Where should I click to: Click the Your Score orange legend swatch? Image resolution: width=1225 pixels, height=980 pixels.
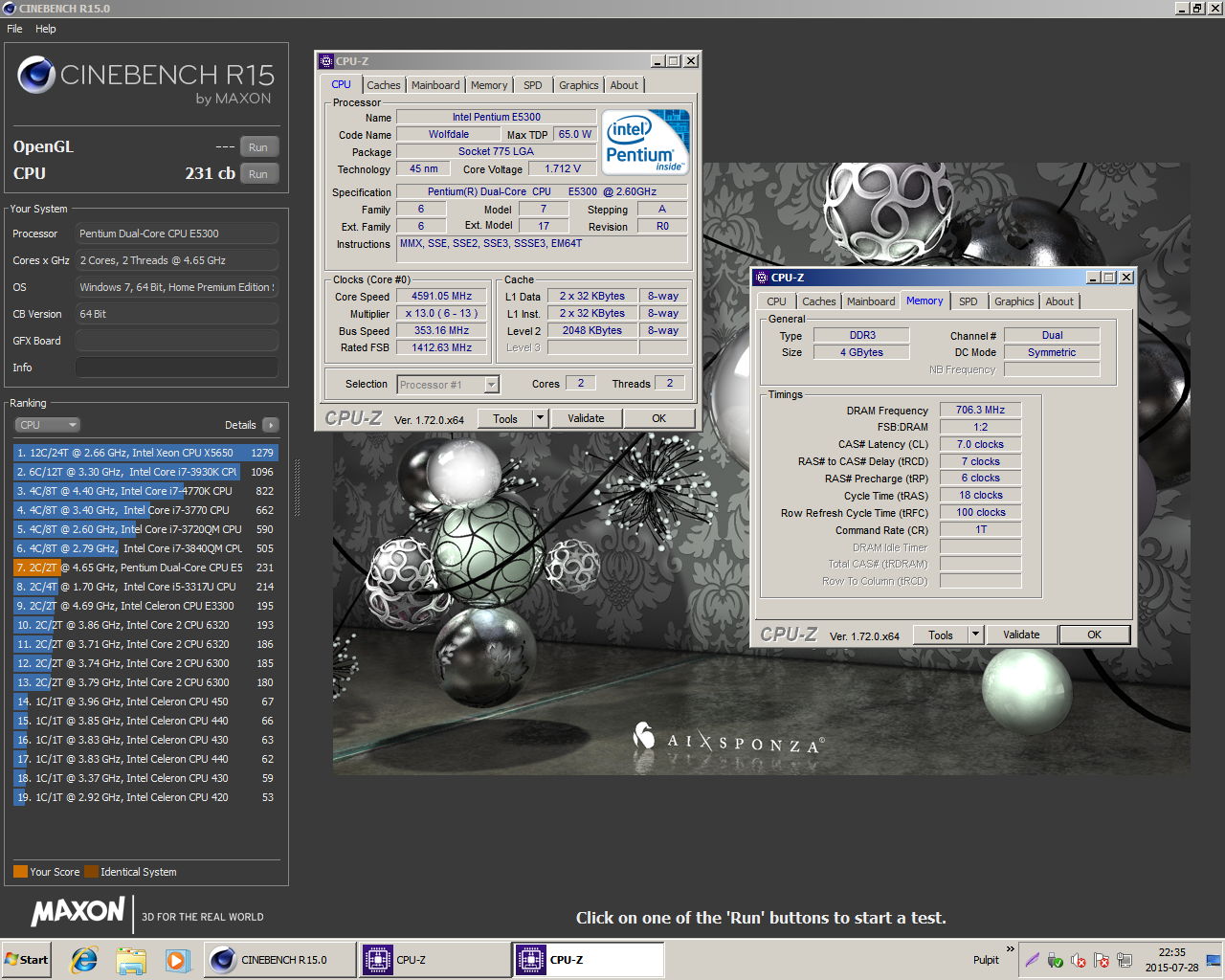pos(20,872)
